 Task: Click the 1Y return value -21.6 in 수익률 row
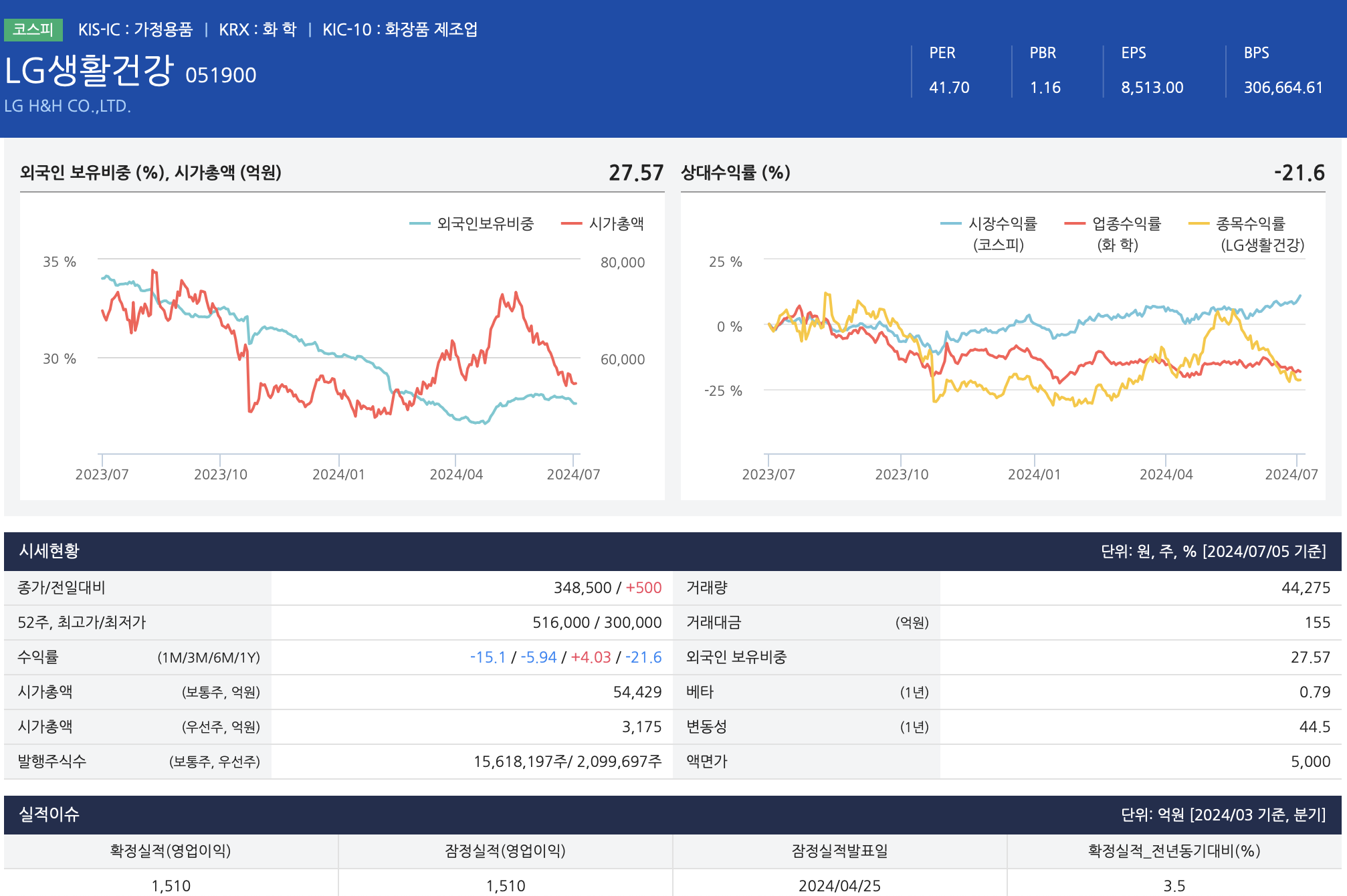pyautogui.click(x=643, y=657)
